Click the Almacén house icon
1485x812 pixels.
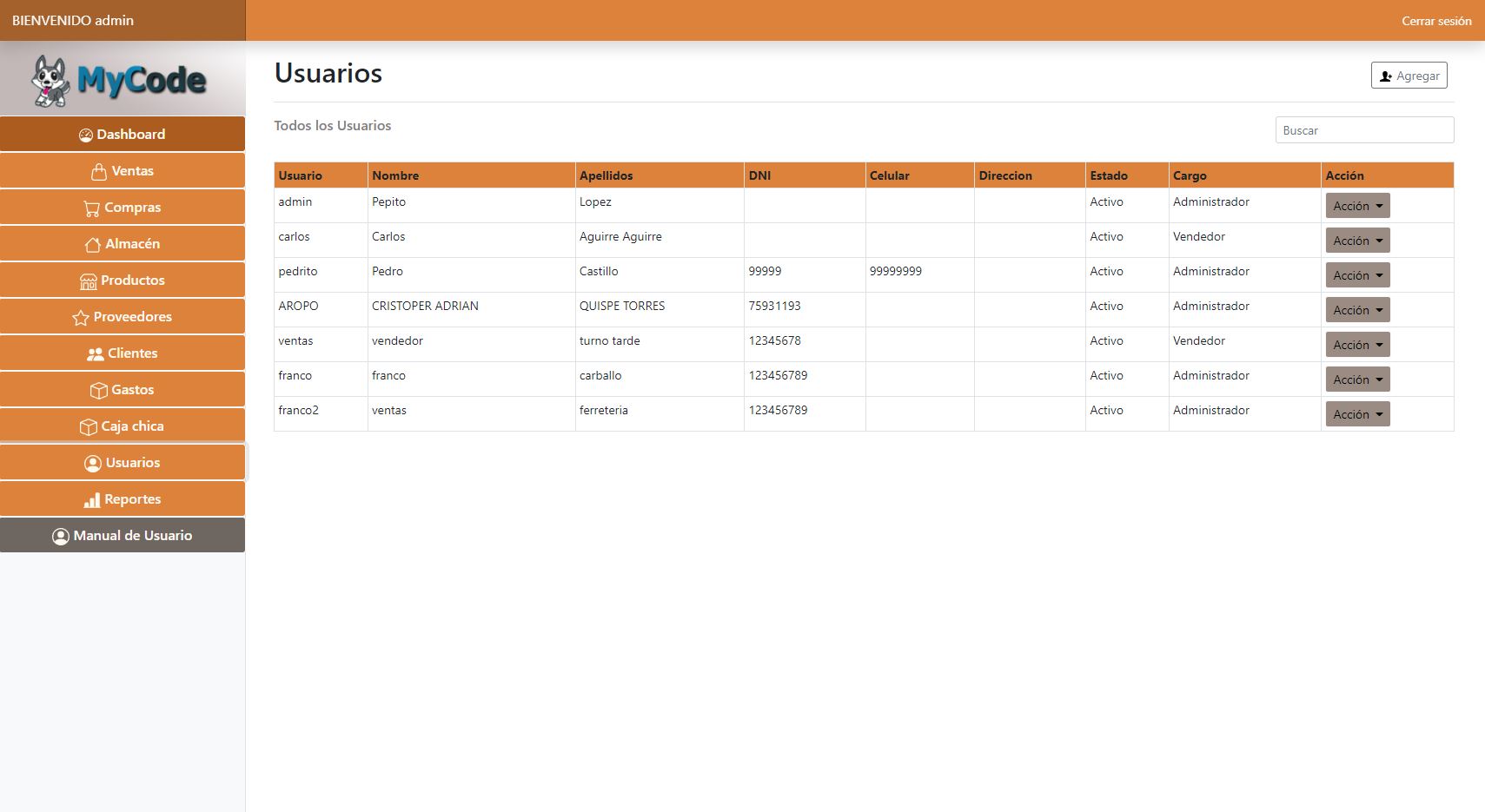(93, 244)
